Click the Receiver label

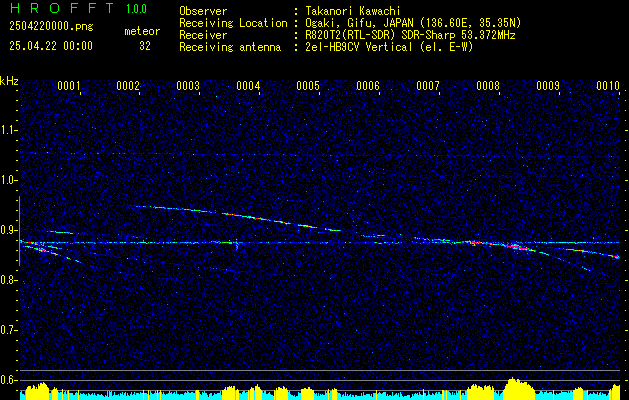pos(203,35)
